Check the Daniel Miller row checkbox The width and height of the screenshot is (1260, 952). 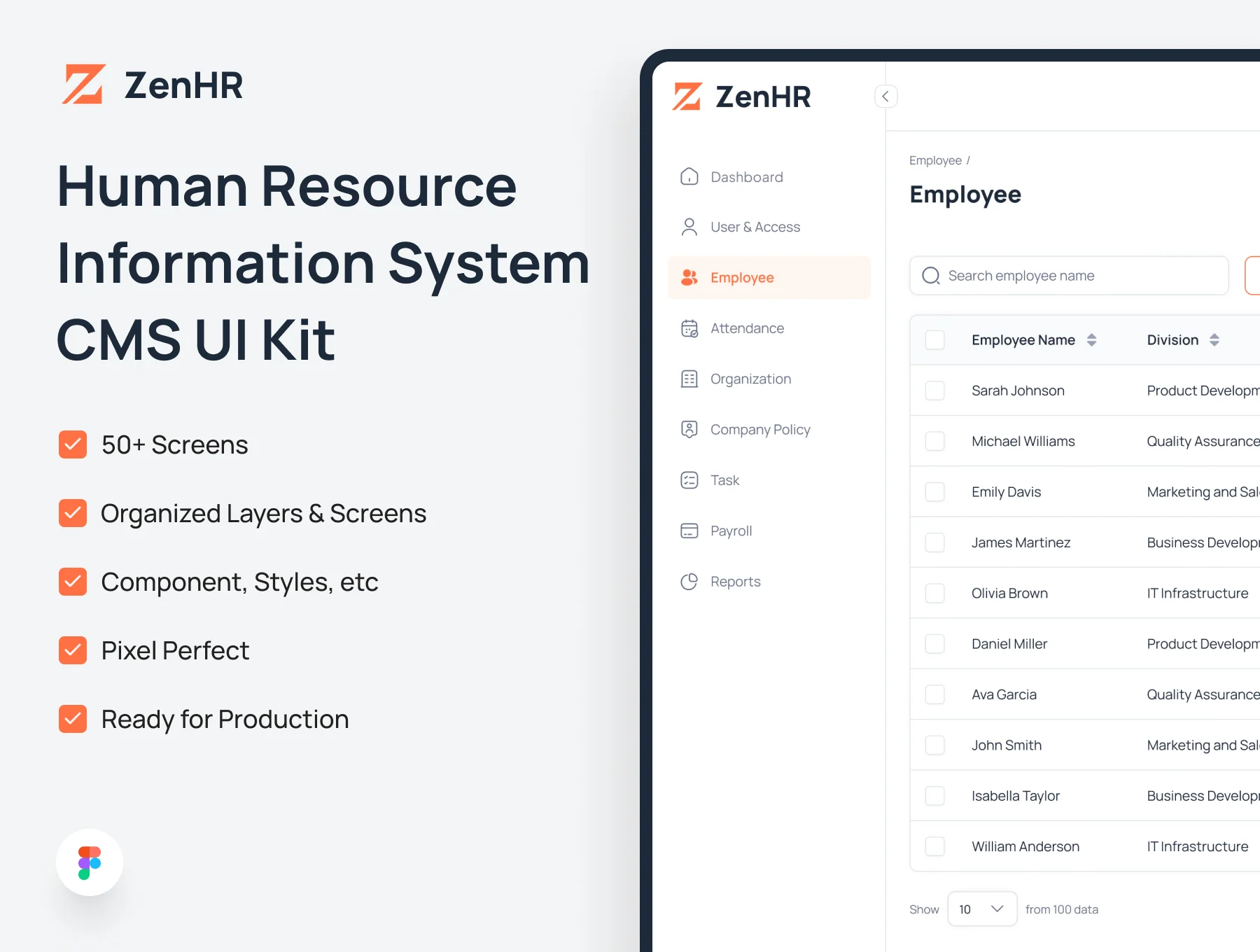coord(935,644)
